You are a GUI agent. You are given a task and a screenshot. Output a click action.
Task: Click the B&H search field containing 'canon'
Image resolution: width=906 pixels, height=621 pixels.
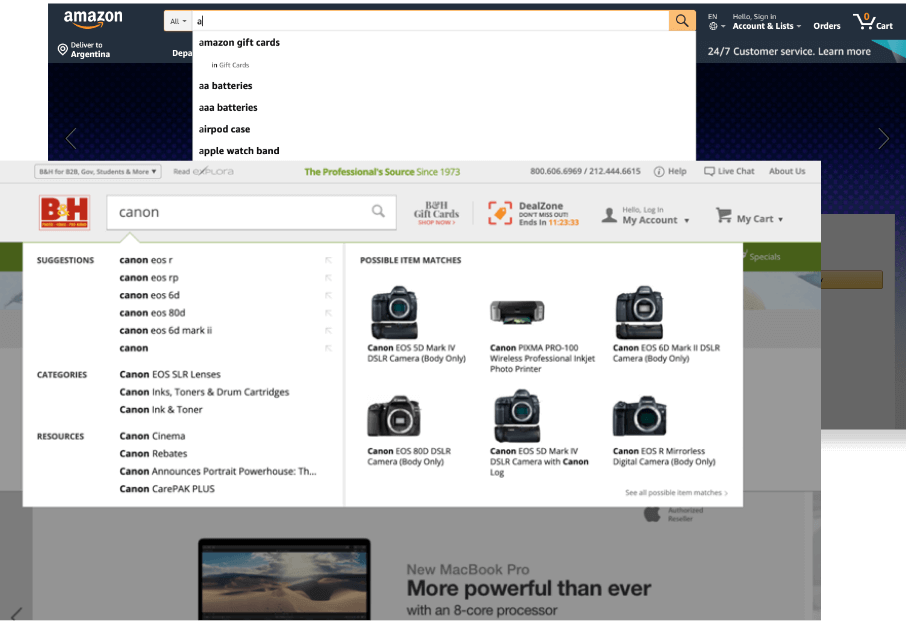pyautogui.click(x=251, y=213)
